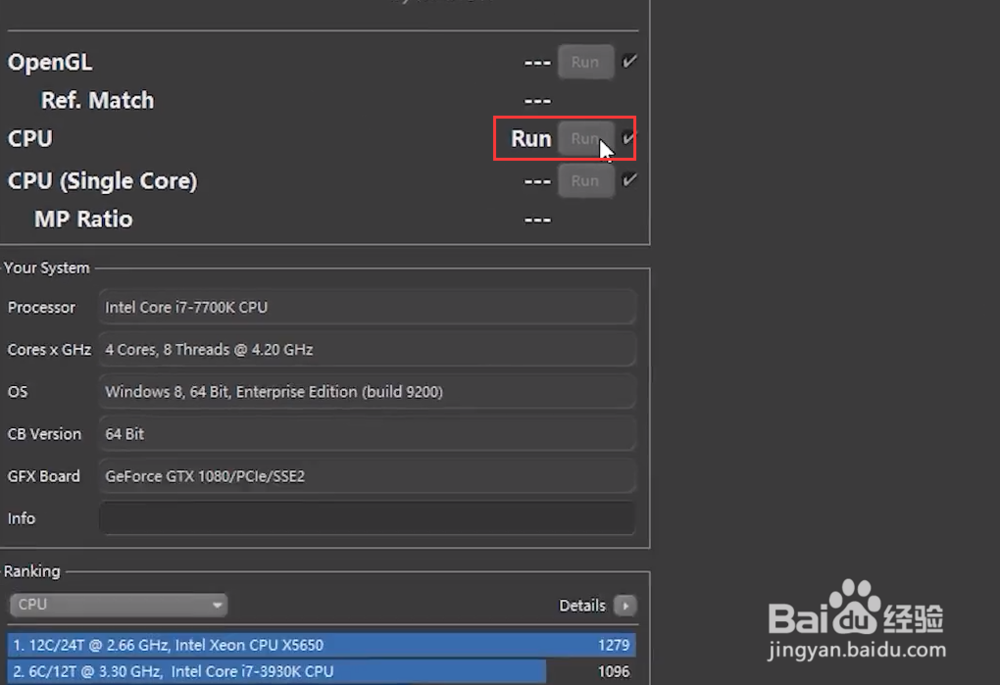The image size is (1000, 685).
Task: Edit the OS field
Action: click(367, 392)
